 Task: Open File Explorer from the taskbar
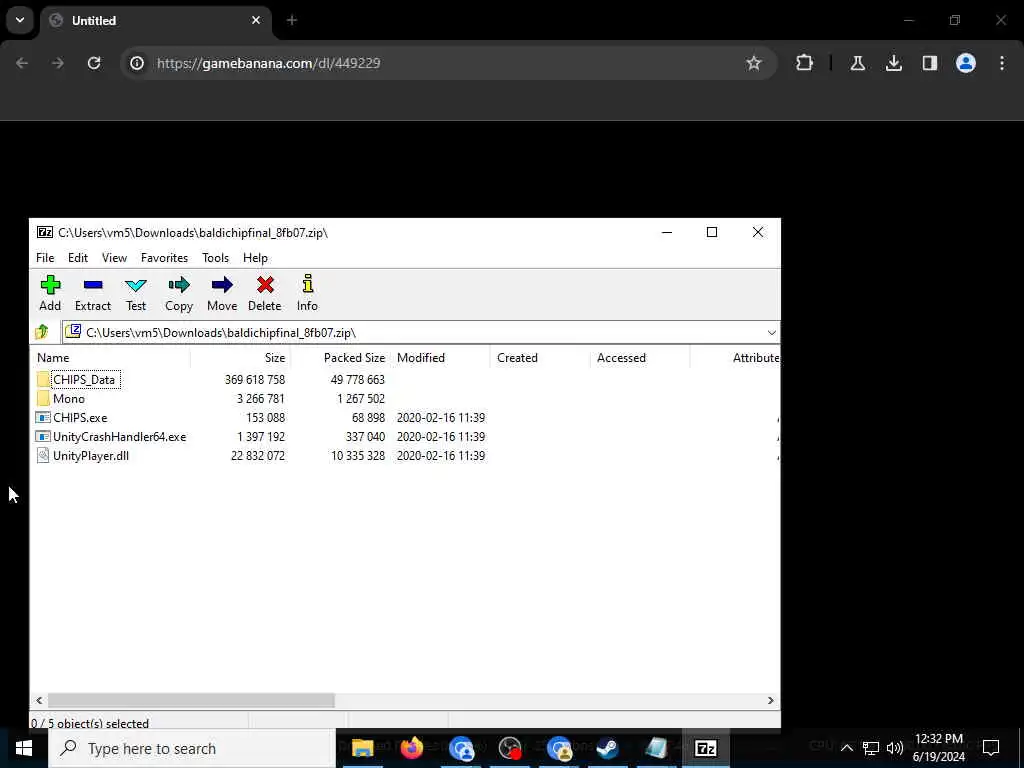[x=362, y=748]
